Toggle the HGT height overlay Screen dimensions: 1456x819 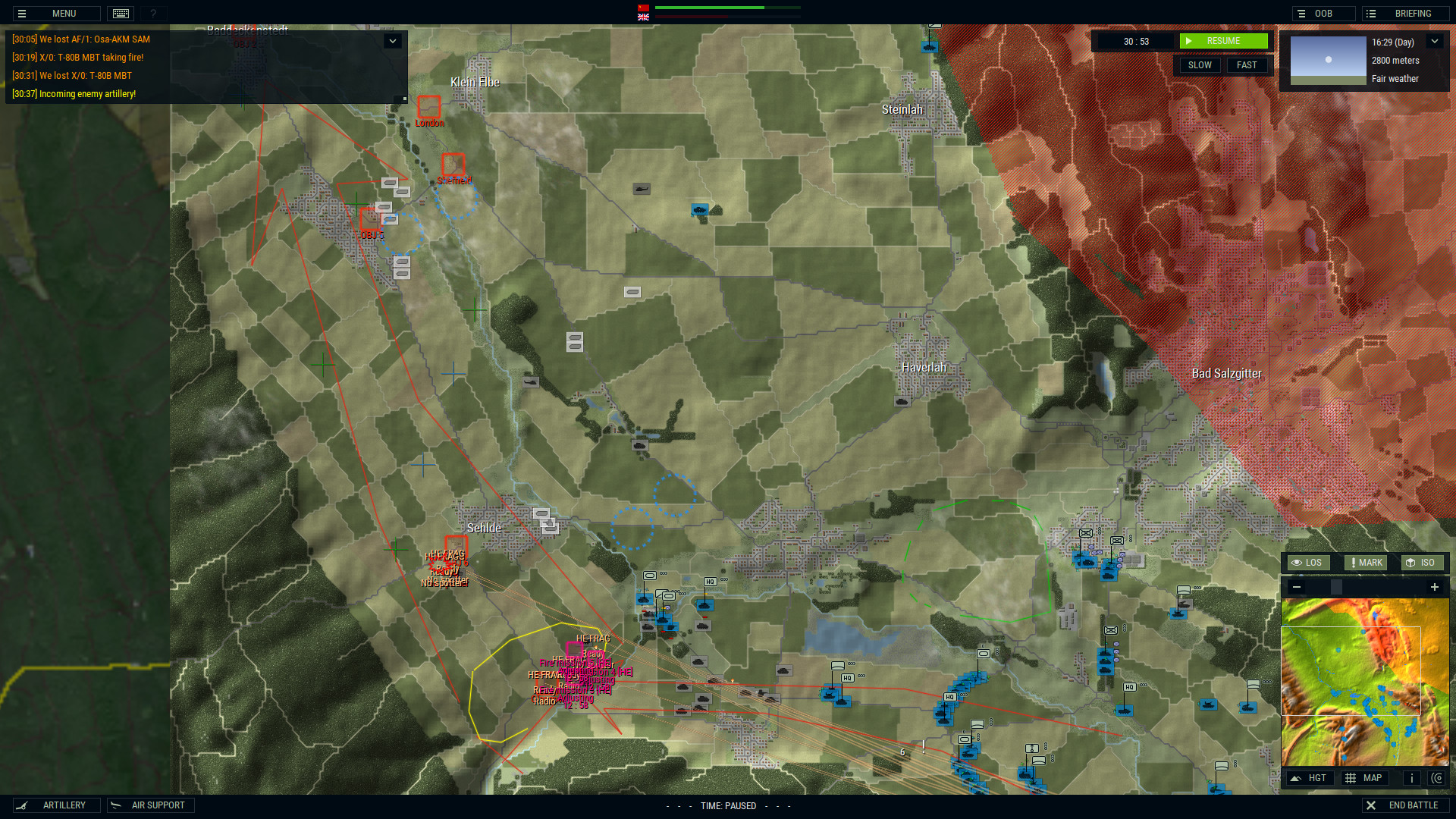[1310, 778]
